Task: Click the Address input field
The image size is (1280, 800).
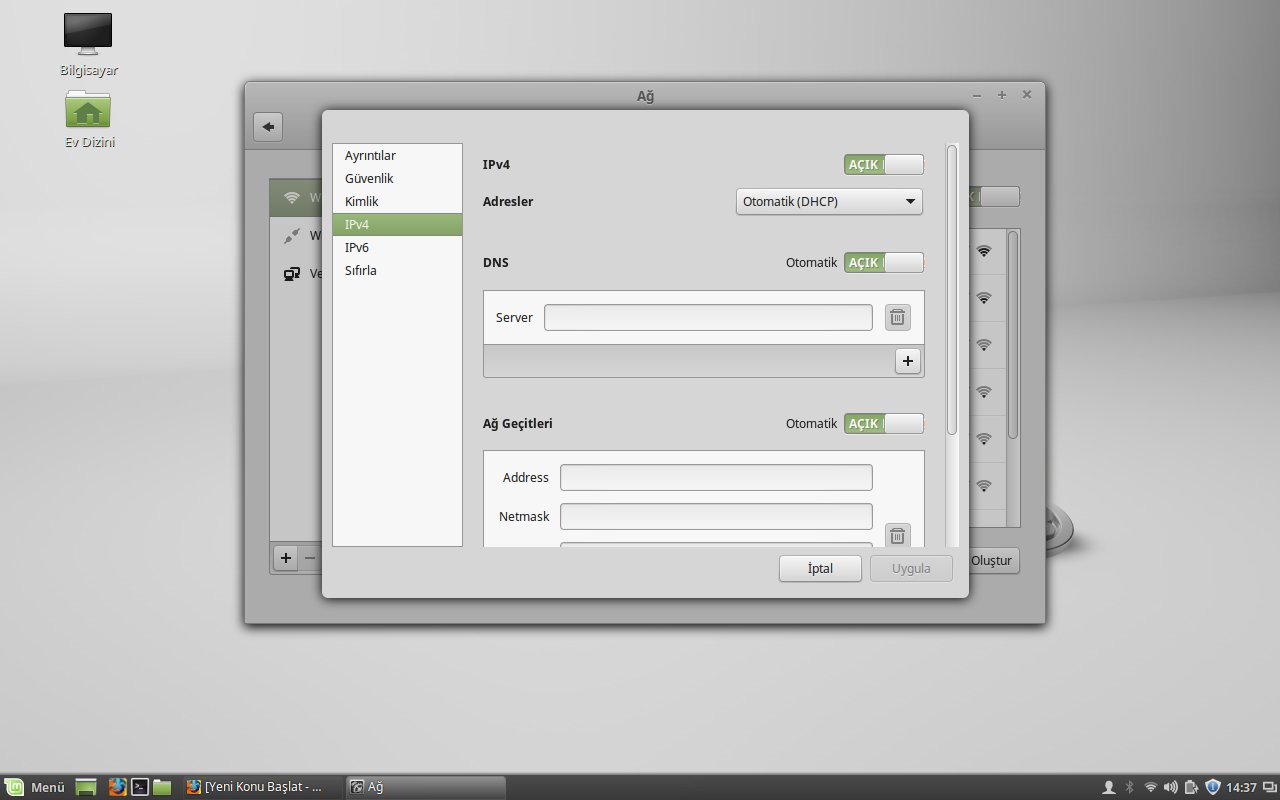Action: pyautogui.click(x=716, y=477)
